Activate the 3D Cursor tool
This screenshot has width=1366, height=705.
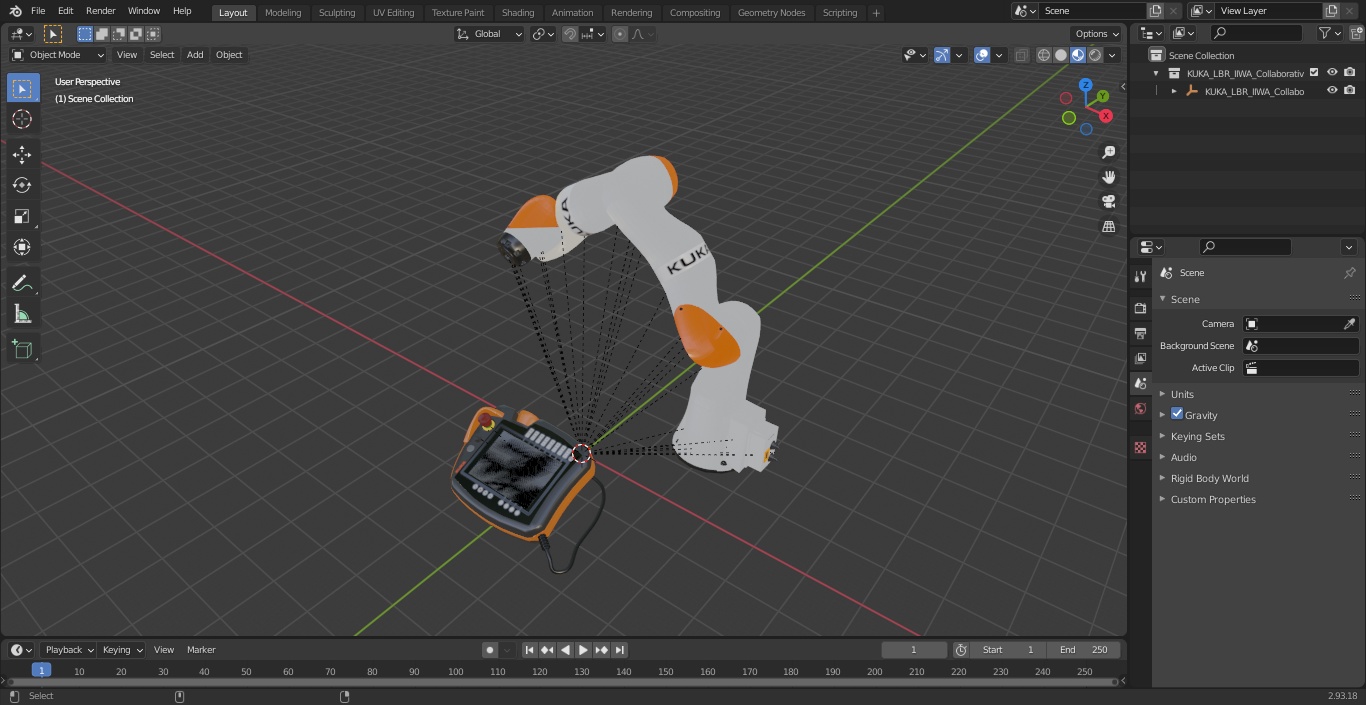(x=22, y=119)
